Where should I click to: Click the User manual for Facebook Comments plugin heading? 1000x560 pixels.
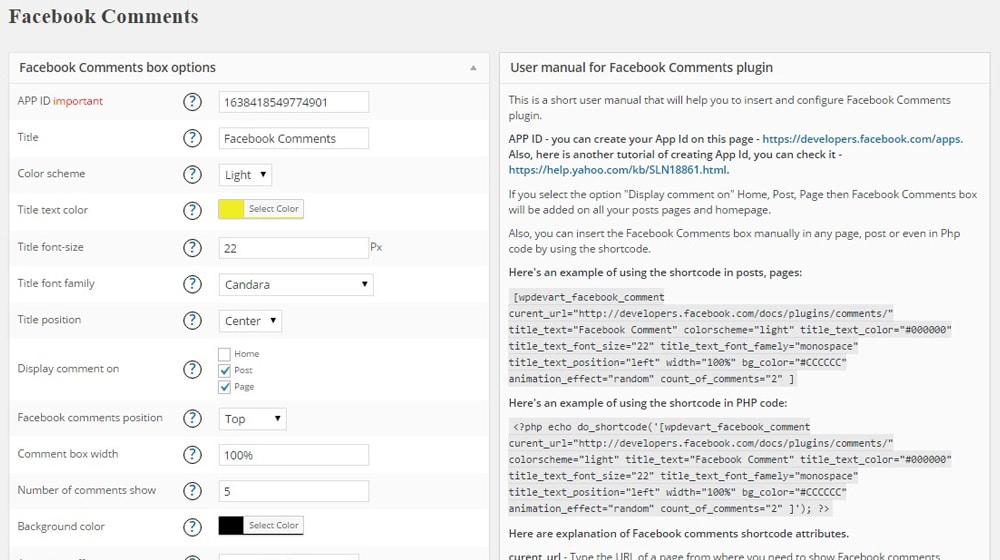click(x=642, y=68)
